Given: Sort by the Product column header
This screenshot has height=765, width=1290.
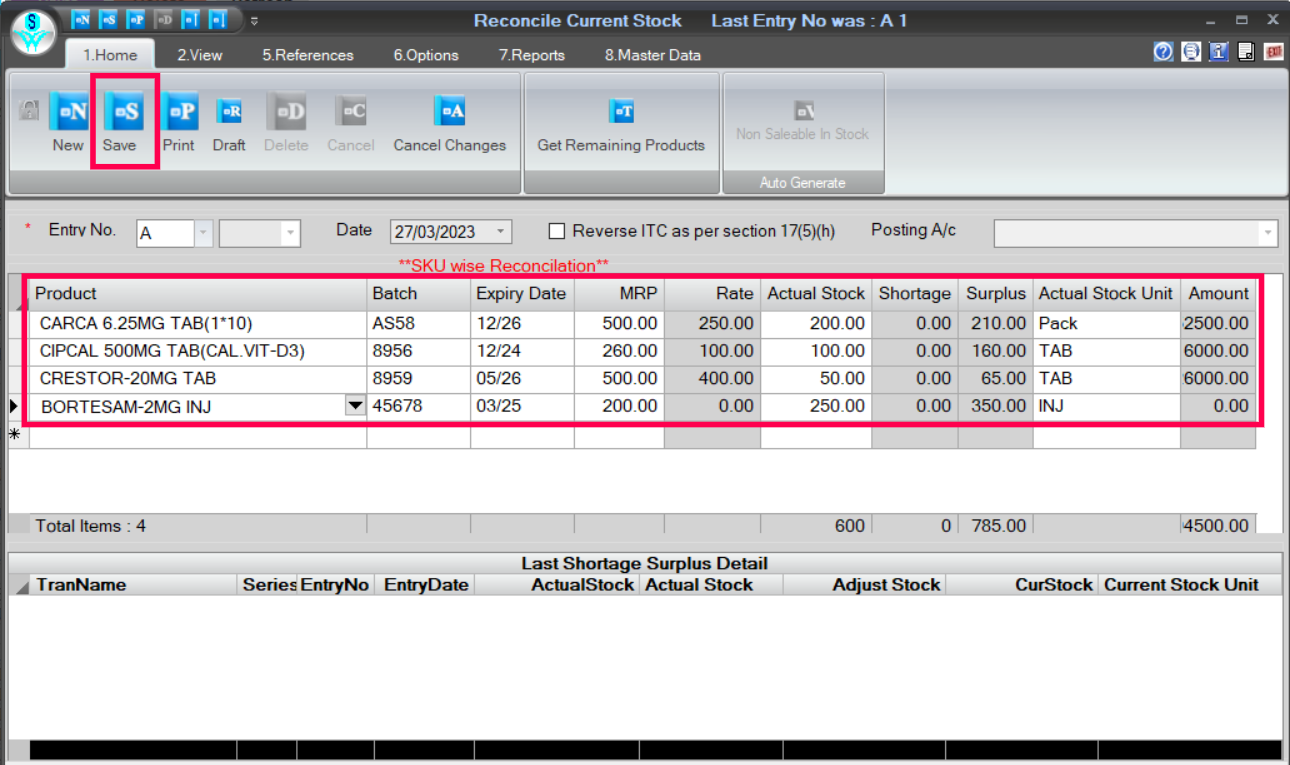Looking at the screenshot, I should [198, 293].
